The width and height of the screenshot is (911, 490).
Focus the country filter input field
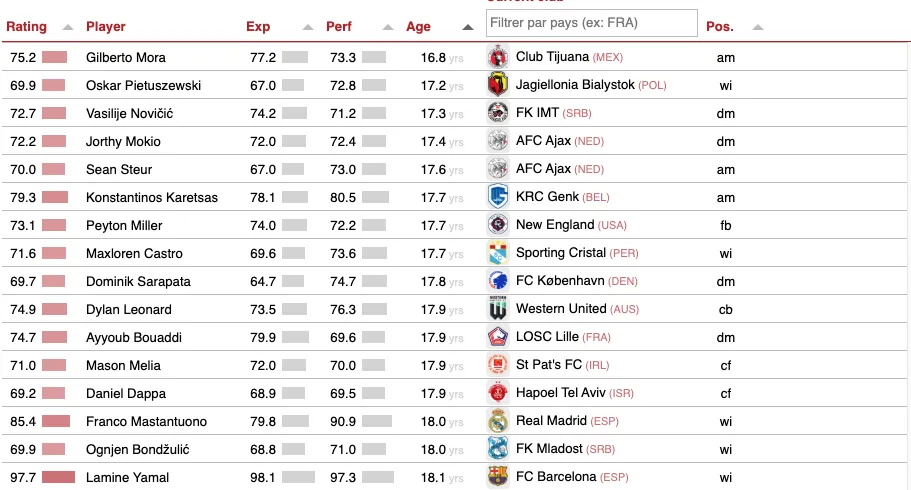[x=591, y=22]
